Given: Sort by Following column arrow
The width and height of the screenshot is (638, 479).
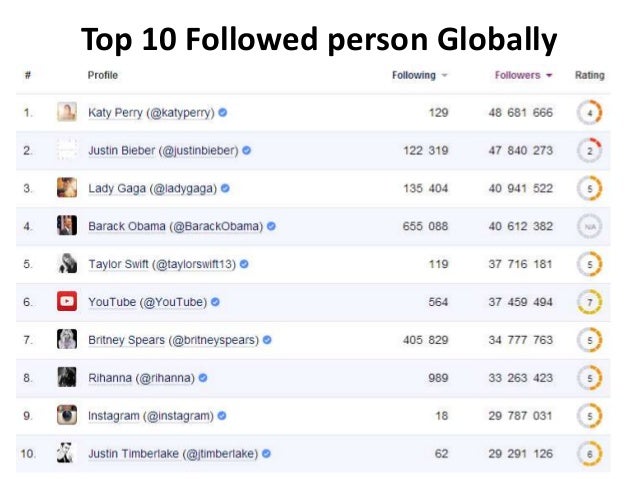Looking at the screenshot, I should click(x=445, y=76).
